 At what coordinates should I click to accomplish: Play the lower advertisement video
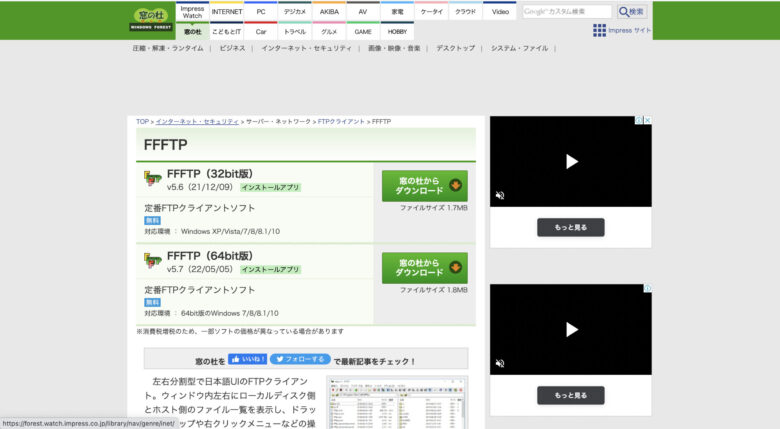click(572, 329)
